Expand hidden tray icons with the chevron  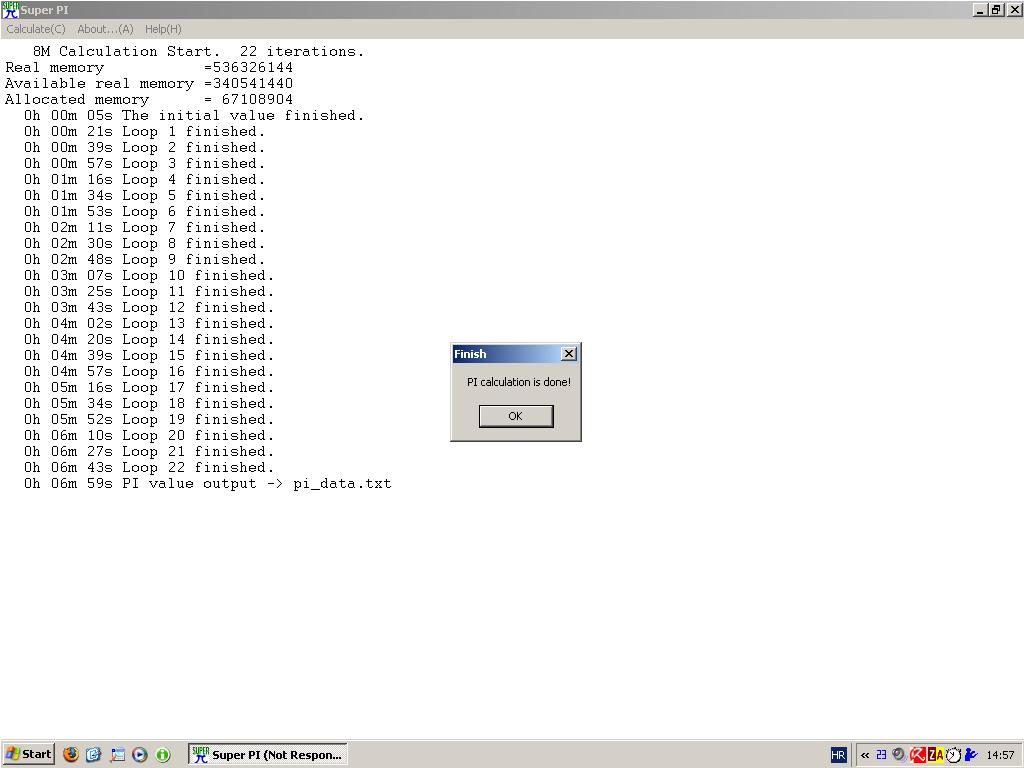point(865,755)
